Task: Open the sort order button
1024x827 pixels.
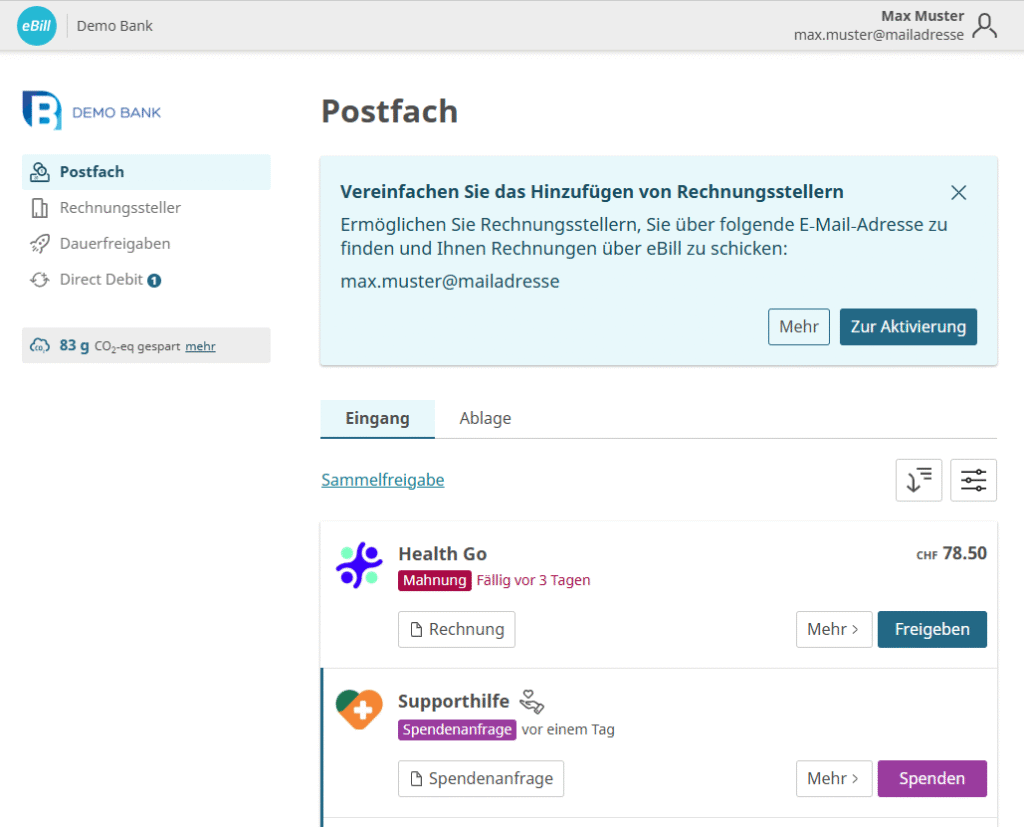Action: pos(919,480)
